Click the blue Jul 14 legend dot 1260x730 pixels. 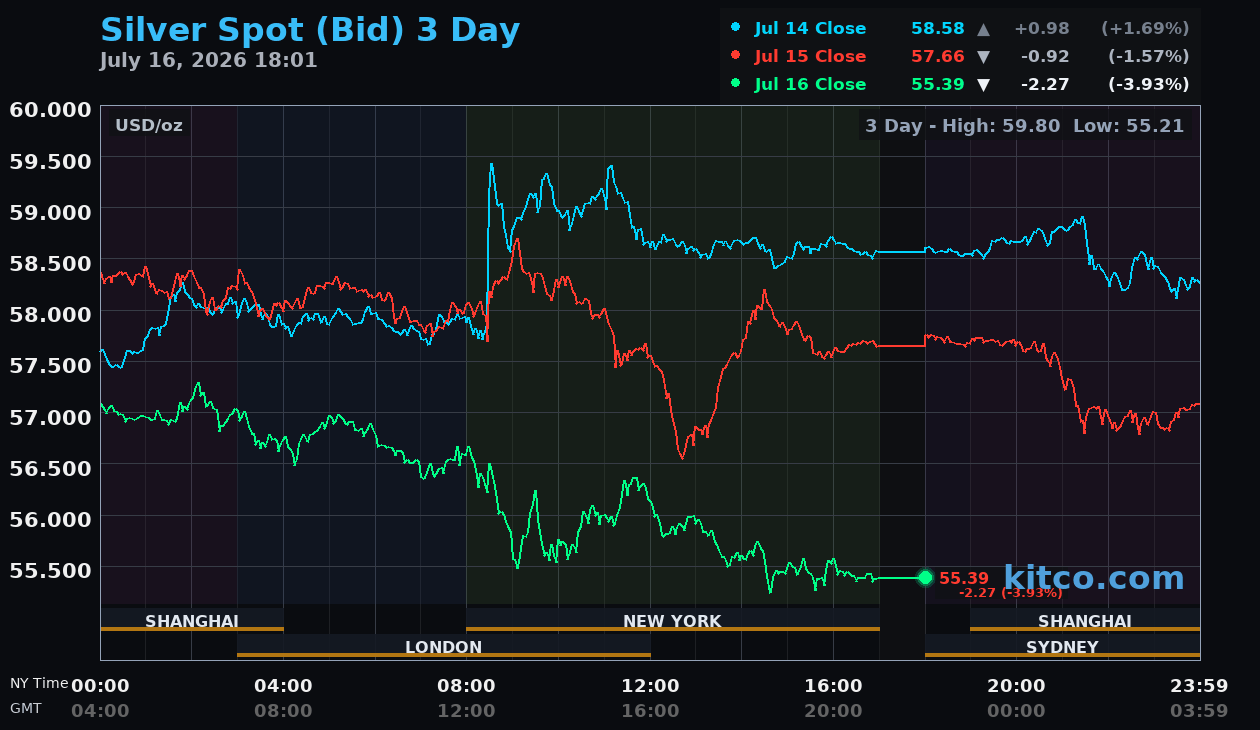point(736,28)
